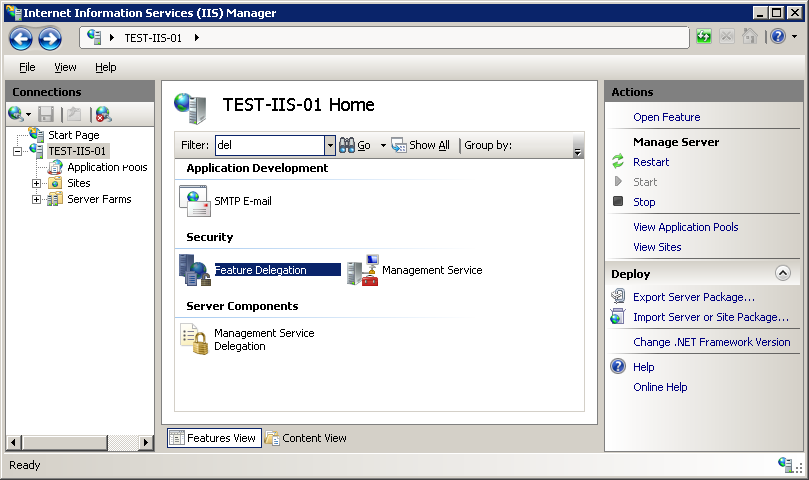
Task: Open the Management Service feature icon
Action: coord(363,270)
